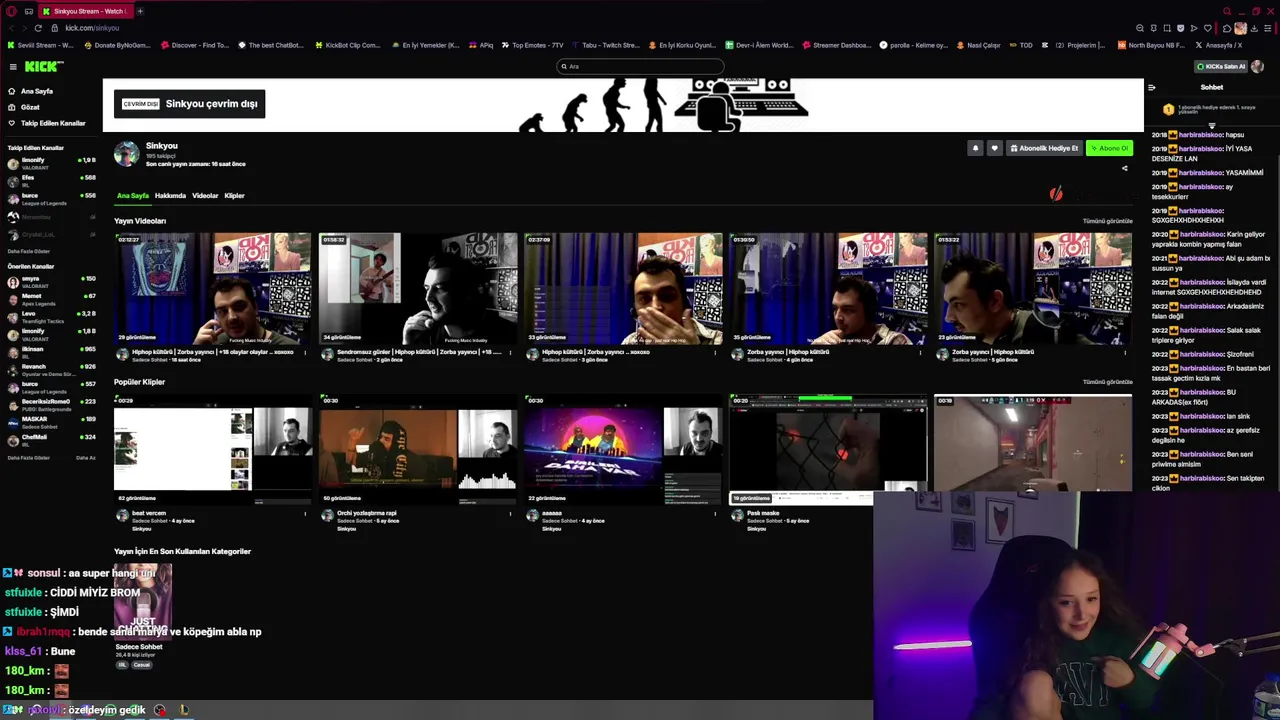
Task: Click KICKs Satın Al button
Action: (1220, 67)
